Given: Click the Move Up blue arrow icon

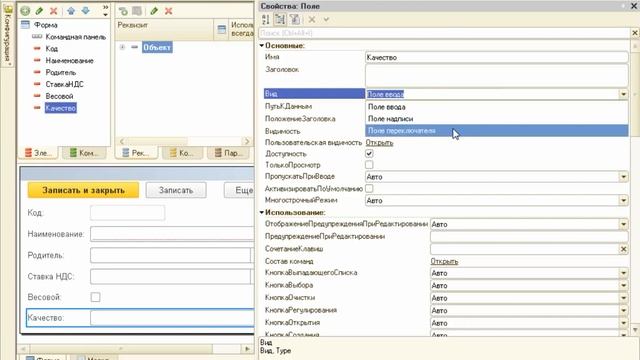Looking at the screenshot, I should point(71,11).
